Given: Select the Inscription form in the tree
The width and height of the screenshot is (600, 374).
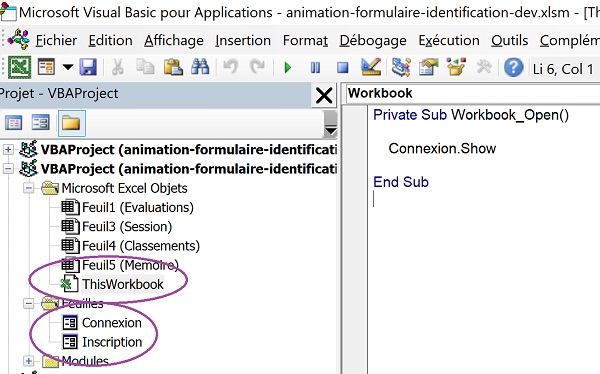Looking at the screenshot, I should point(112,342).
